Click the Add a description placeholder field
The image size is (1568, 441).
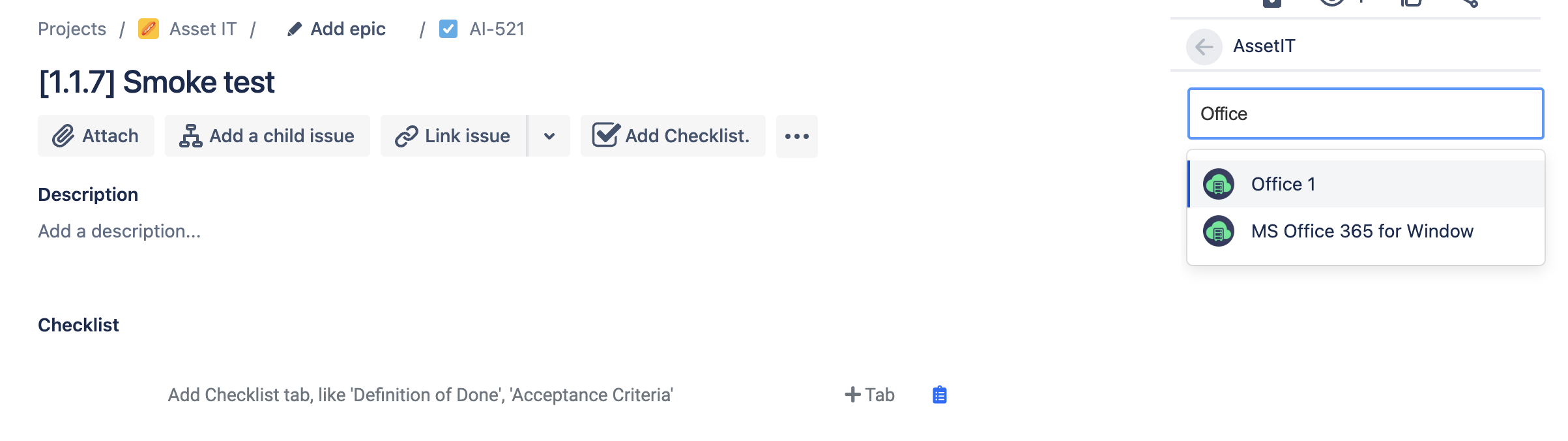pyautogui.click(x=119, y=231)
